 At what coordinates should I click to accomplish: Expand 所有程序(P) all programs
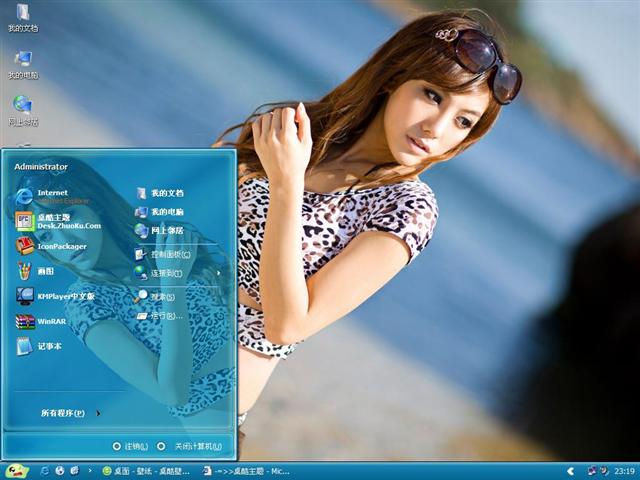[70, 413]
